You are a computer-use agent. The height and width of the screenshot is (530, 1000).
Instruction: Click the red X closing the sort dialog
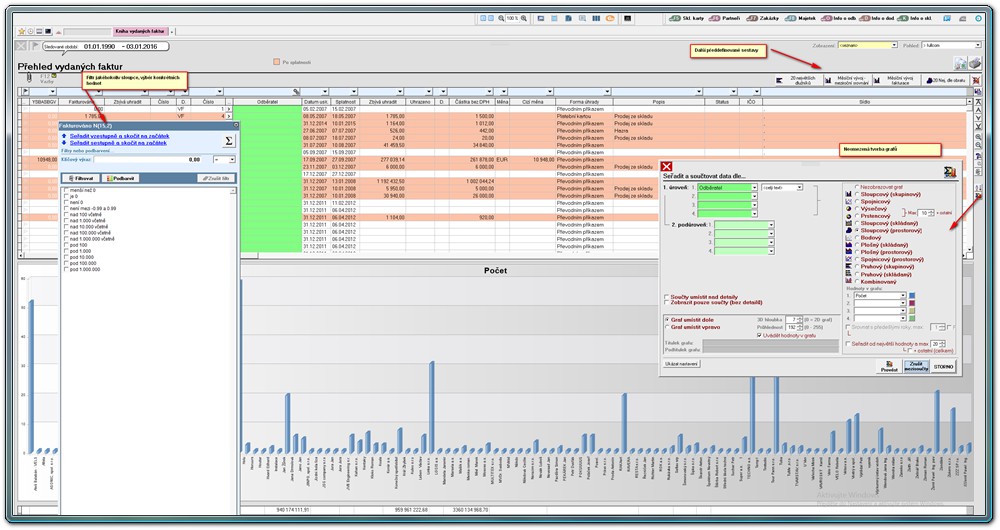(666, 166)
